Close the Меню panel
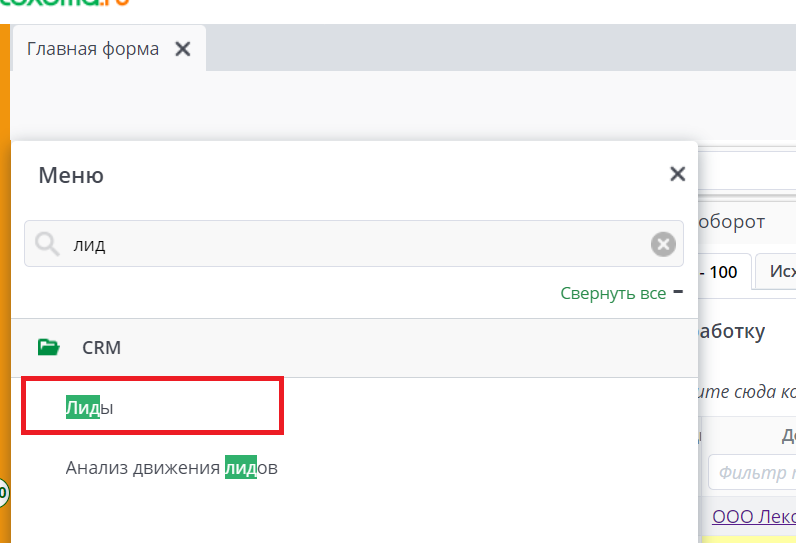The width and height of the screenshot is (796, 543). [677, 174]
